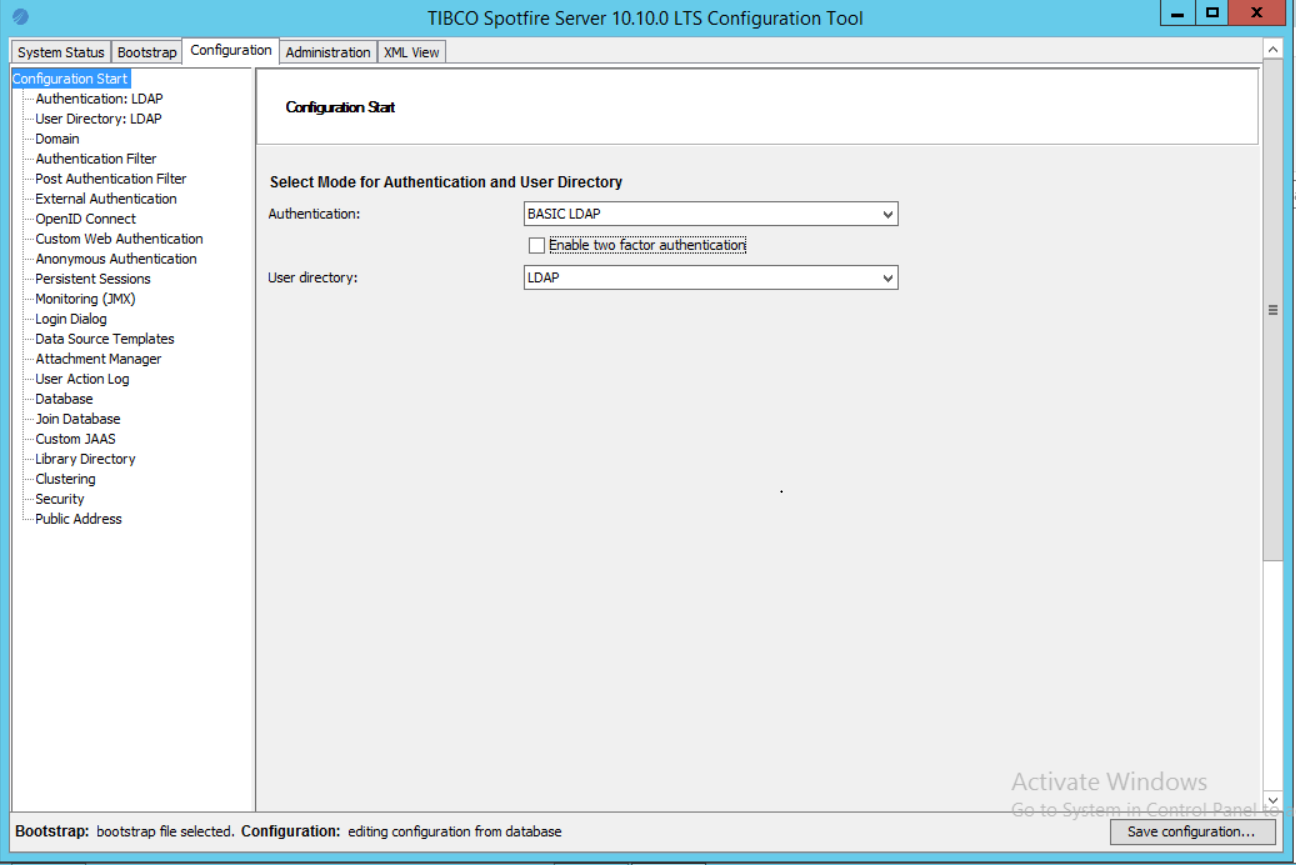1296x865 pixels.
Task: Click the 'User directory:' field label
Action: click(x=313, y=278)
